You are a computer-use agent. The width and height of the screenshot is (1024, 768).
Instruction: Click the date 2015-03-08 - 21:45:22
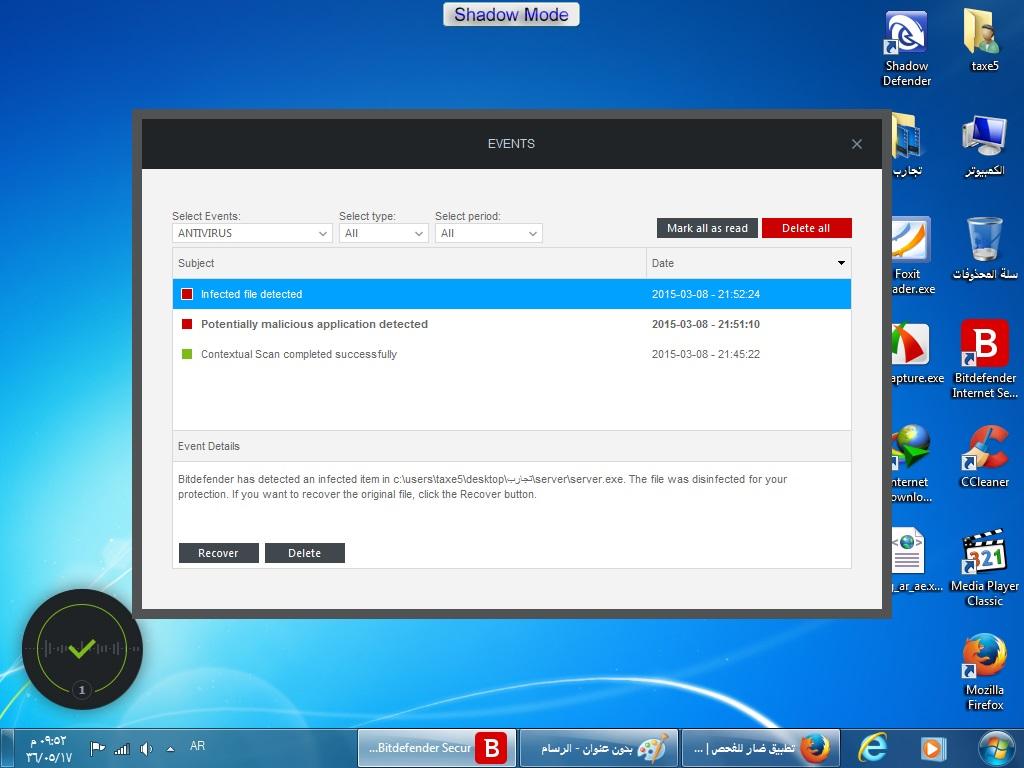tap(706, 354)
